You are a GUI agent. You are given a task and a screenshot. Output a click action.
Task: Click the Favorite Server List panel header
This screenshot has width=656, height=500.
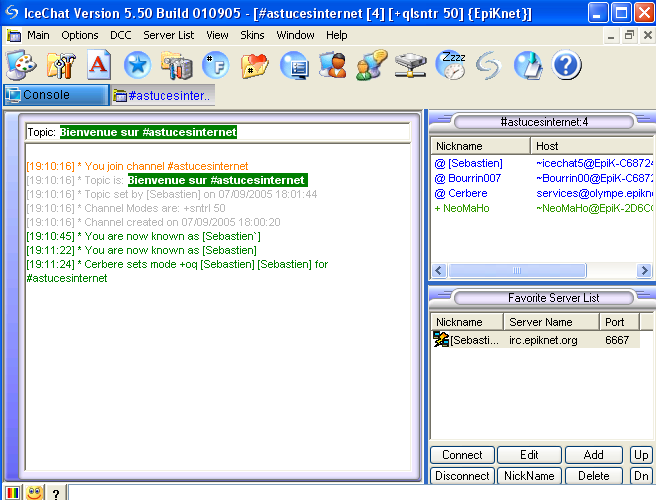(x=544, y=298)
